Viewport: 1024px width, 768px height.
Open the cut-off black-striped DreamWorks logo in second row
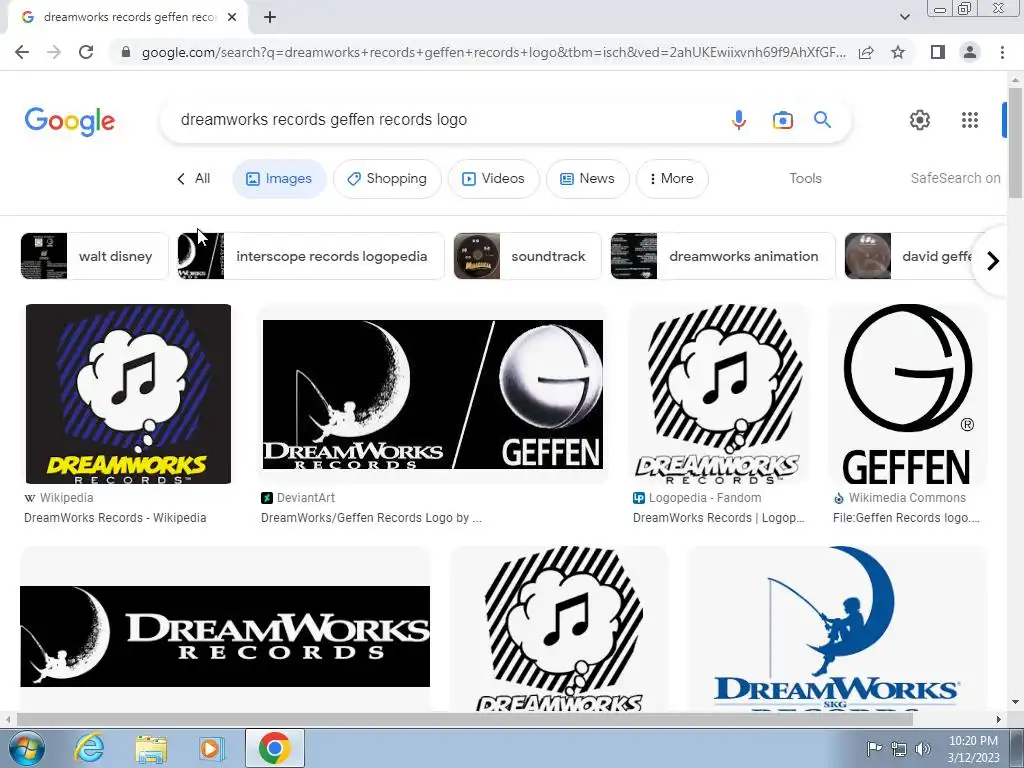(560, 629)
